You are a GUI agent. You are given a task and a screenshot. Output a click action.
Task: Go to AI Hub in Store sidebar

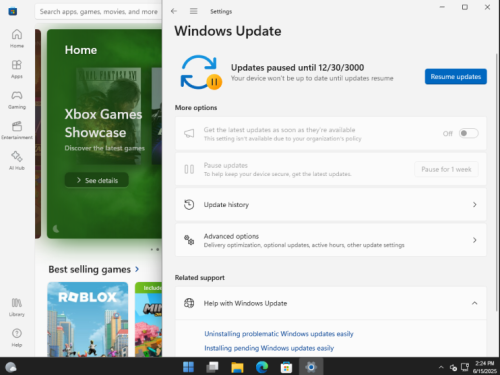click(x=17, y=161)
